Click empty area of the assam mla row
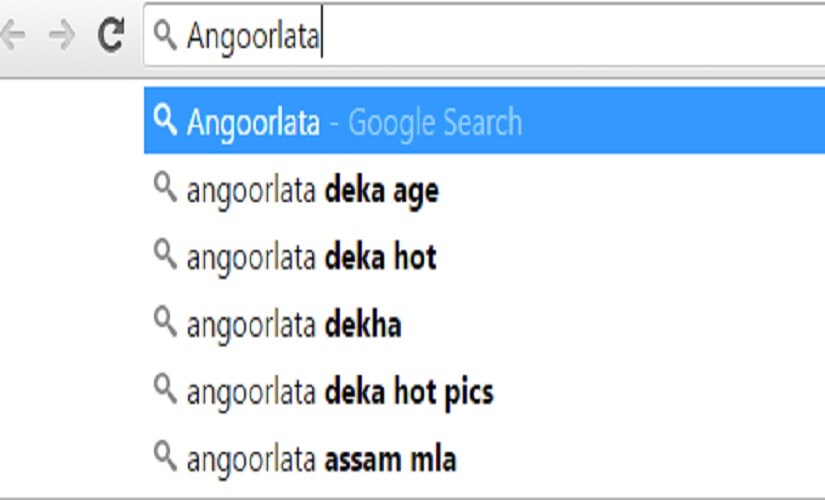Image resolution: width=825 pixels, height=500 pixels. point(642,457)
